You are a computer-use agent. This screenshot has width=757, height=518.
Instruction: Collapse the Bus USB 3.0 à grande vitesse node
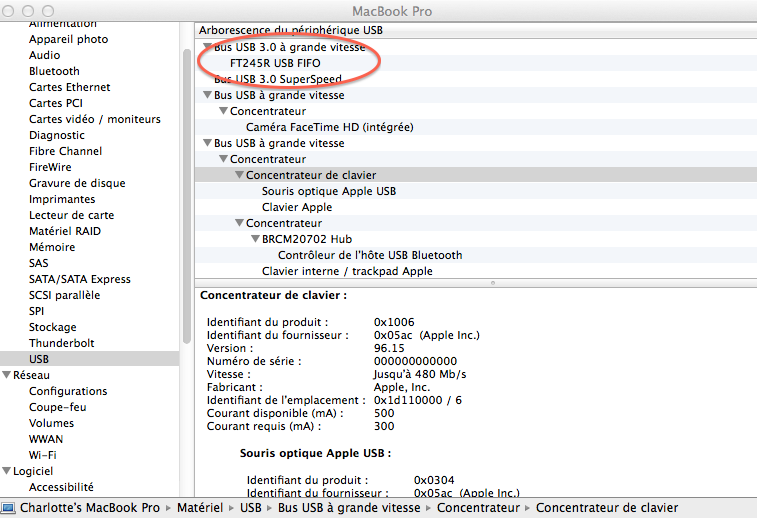[207, 47]
